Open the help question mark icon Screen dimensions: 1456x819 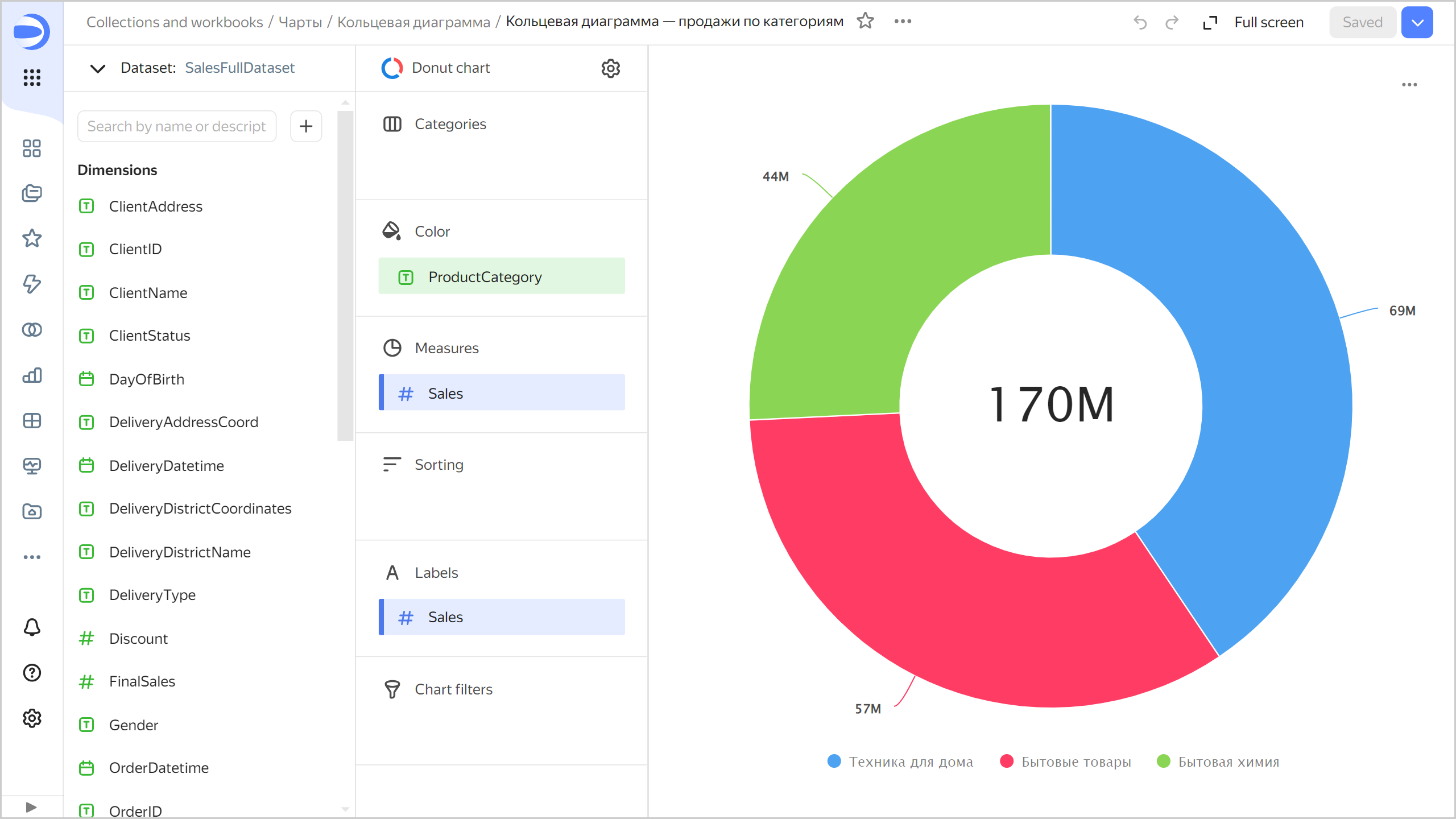32,672
